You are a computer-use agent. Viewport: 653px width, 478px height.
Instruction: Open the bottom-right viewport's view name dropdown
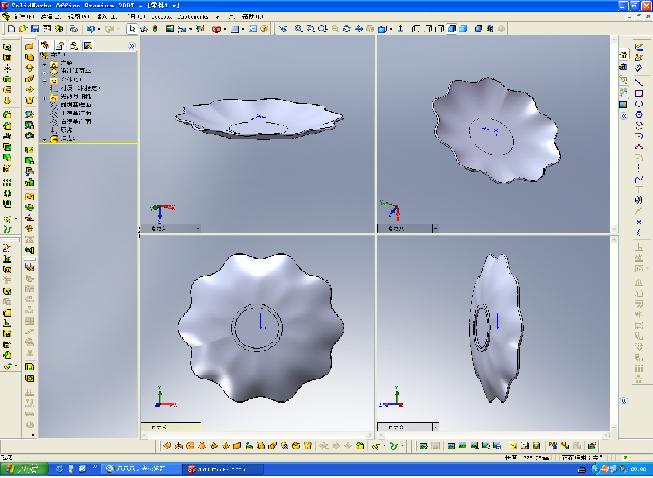coord(435,427)
